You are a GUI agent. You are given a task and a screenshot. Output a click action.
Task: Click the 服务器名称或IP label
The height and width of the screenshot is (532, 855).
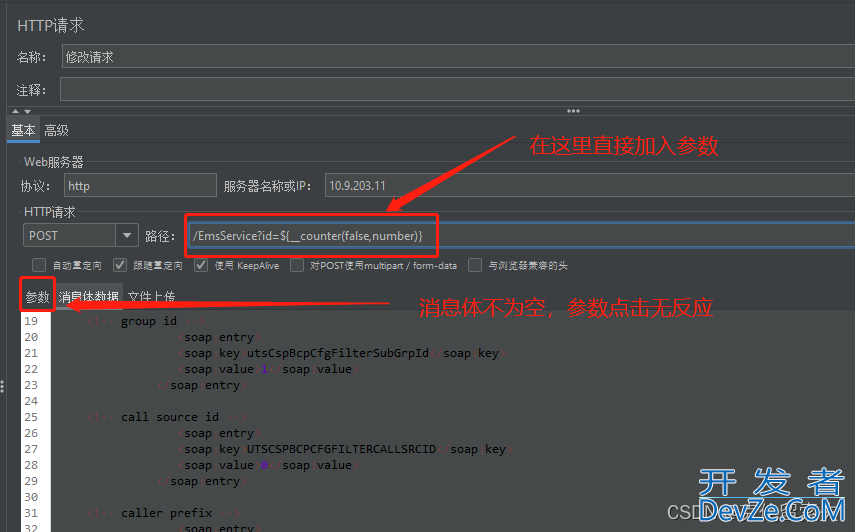click(x=267, y=186)
